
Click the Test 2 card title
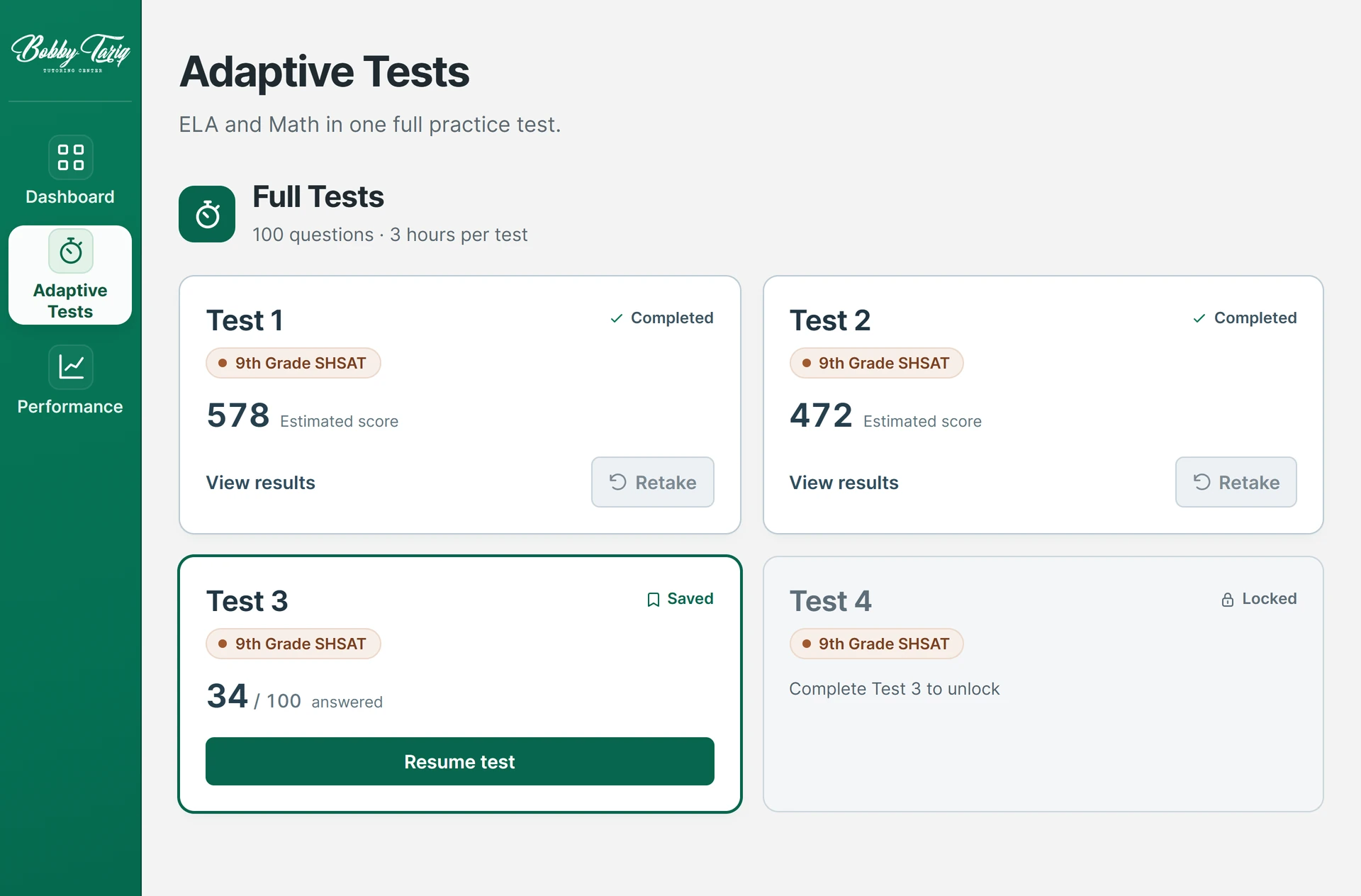point(830,320)
